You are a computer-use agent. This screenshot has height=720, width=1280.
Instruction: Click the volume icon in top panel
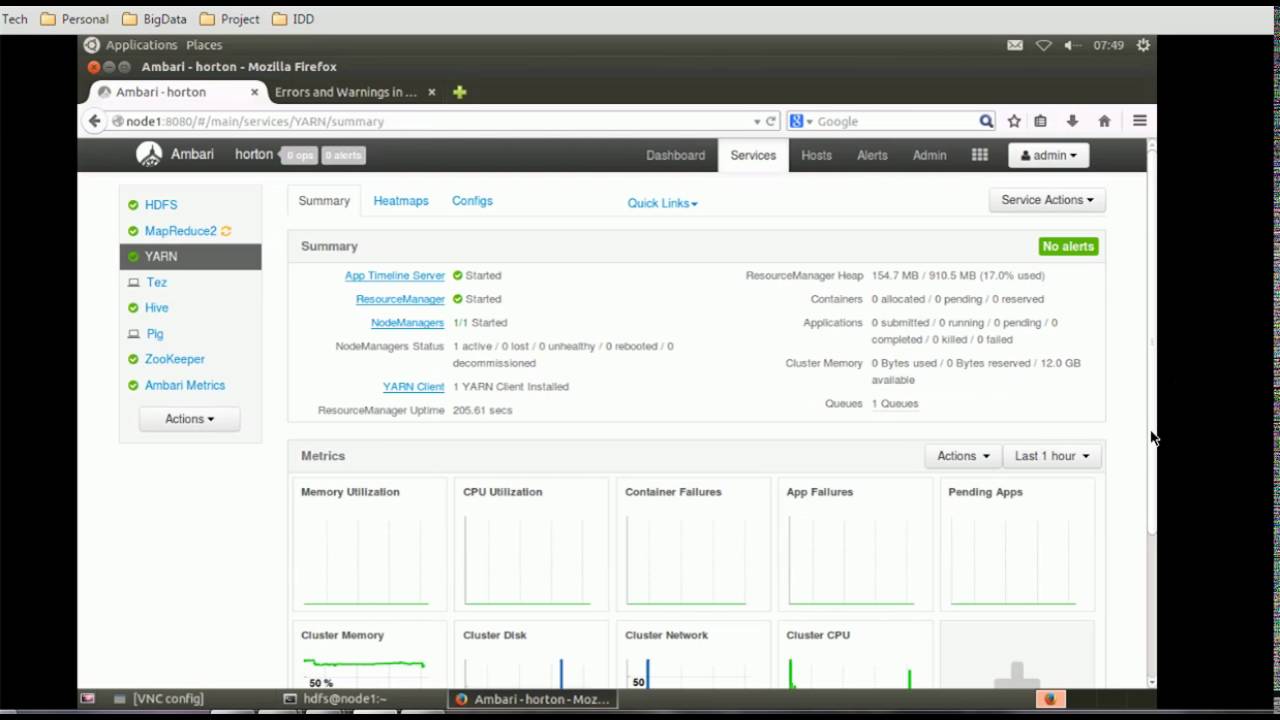[1072, 45]
